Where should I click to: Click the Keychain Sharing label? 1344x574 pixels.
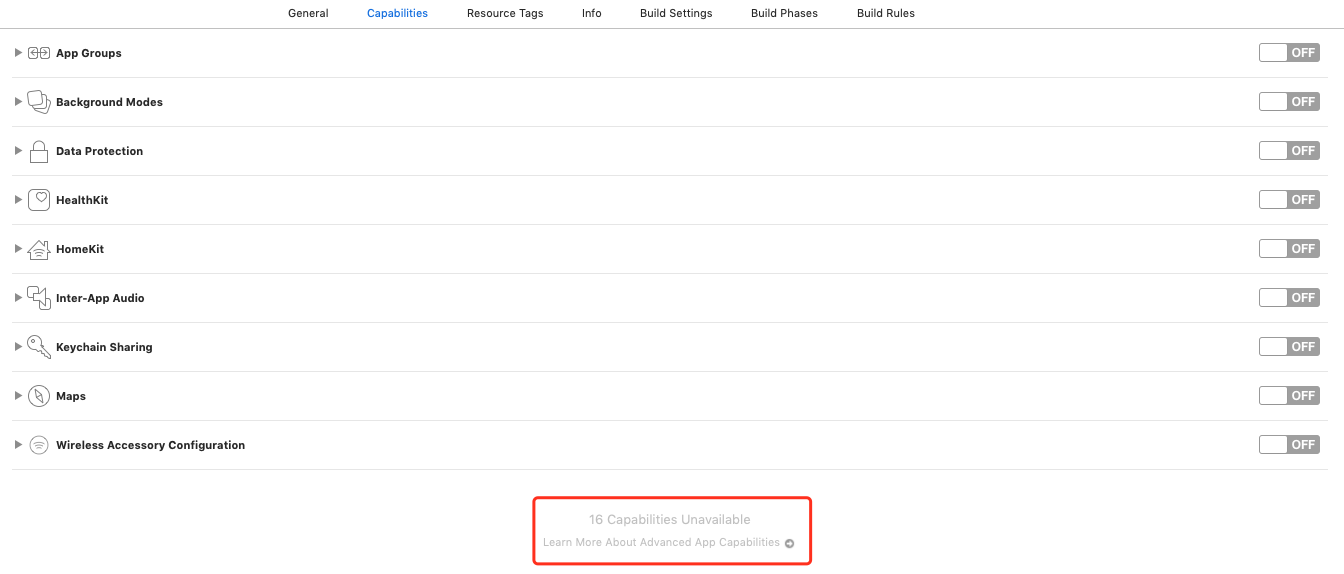[104, 347]
